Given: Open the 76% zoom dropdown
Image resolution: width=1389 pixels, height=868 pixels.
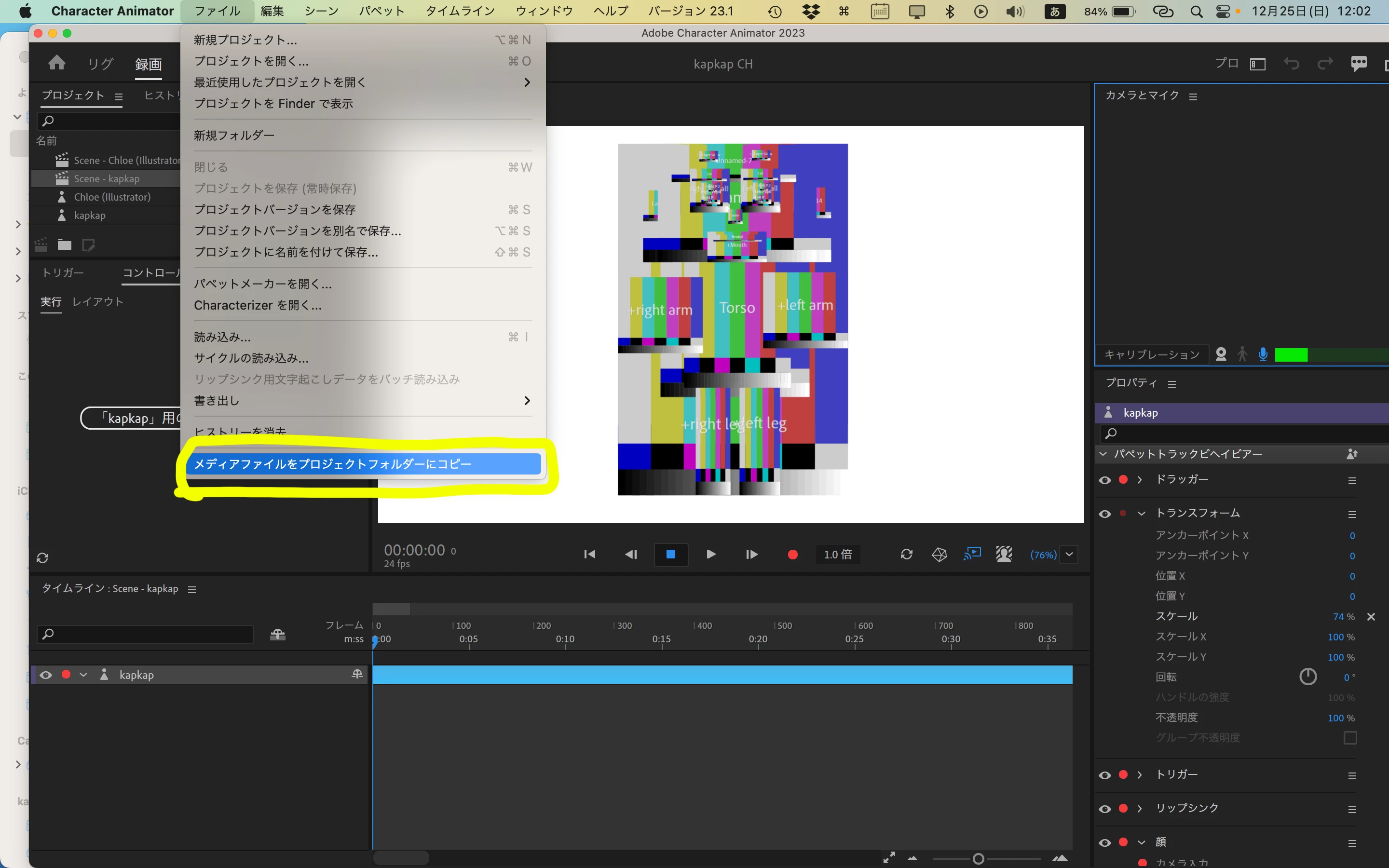Looking at the screenshot, I should (x=1069, y=555).
